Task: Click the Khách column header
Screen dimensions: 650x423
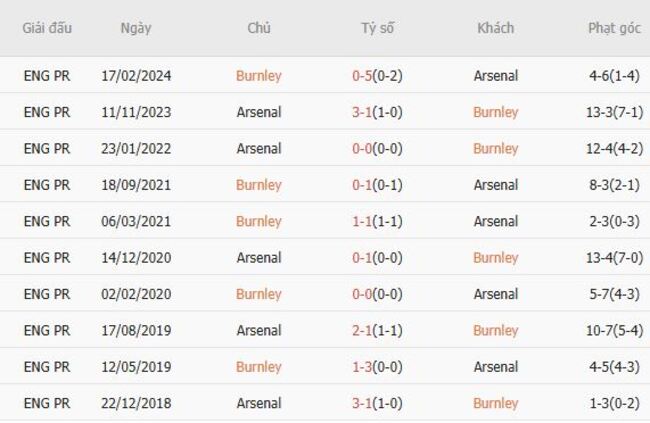Action: [x=495, y=28]
